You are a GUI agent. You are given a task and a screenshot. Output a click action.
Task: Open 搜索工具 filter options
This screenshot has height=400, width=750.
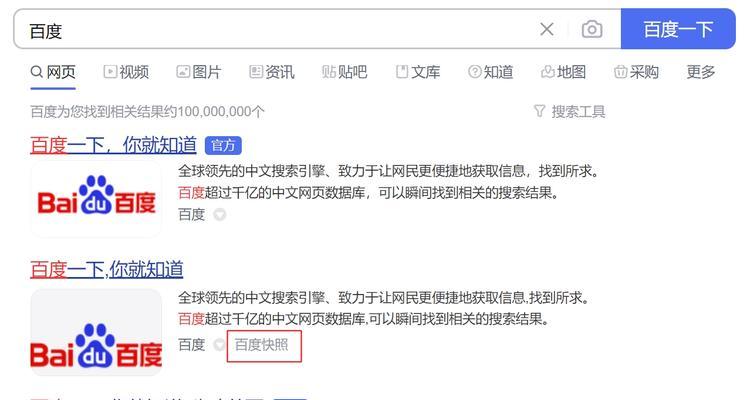(x=569, y=111)
